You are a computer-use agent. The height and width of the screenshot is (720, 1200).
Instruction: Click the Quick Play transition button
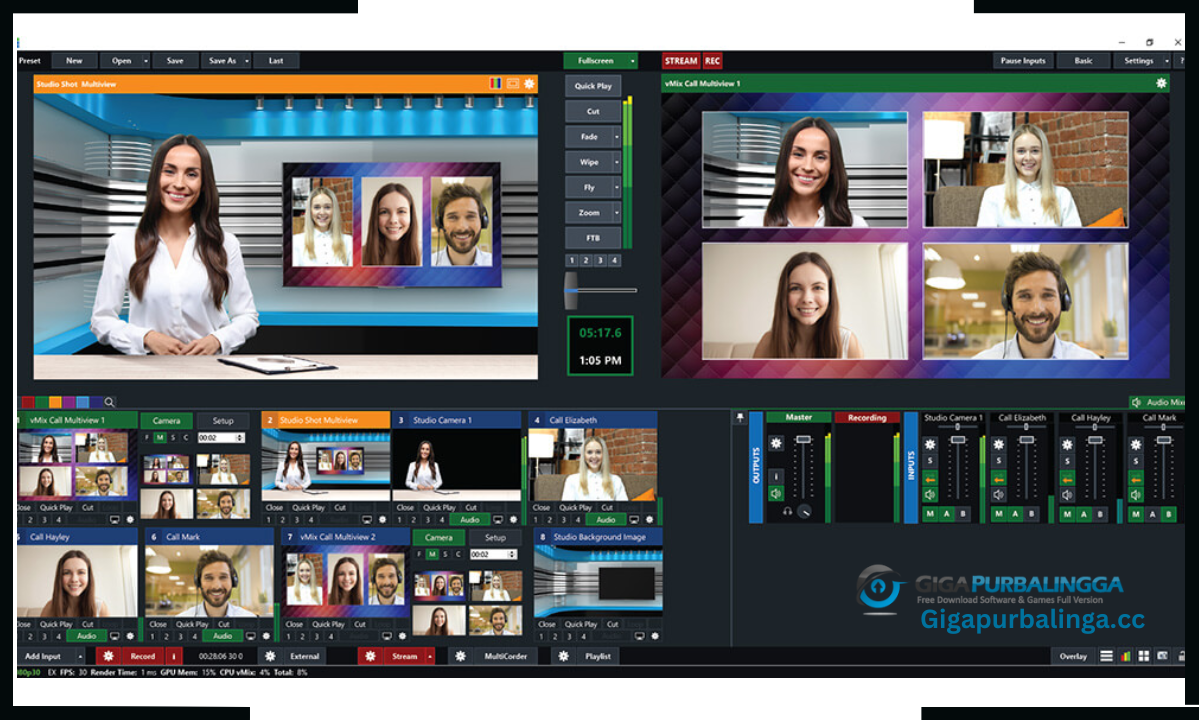coord(593,86)
